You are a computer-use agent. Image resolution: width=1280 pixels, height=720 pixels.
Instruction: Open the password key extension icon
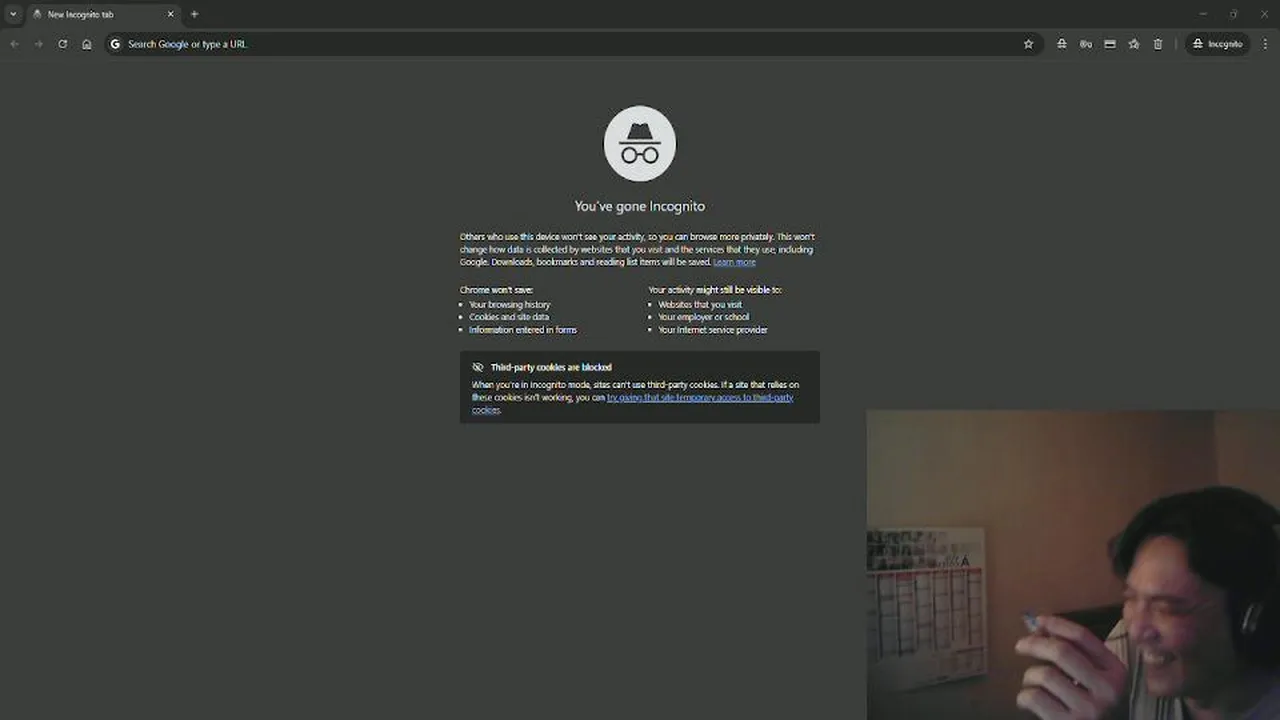tap(1085, 44)
